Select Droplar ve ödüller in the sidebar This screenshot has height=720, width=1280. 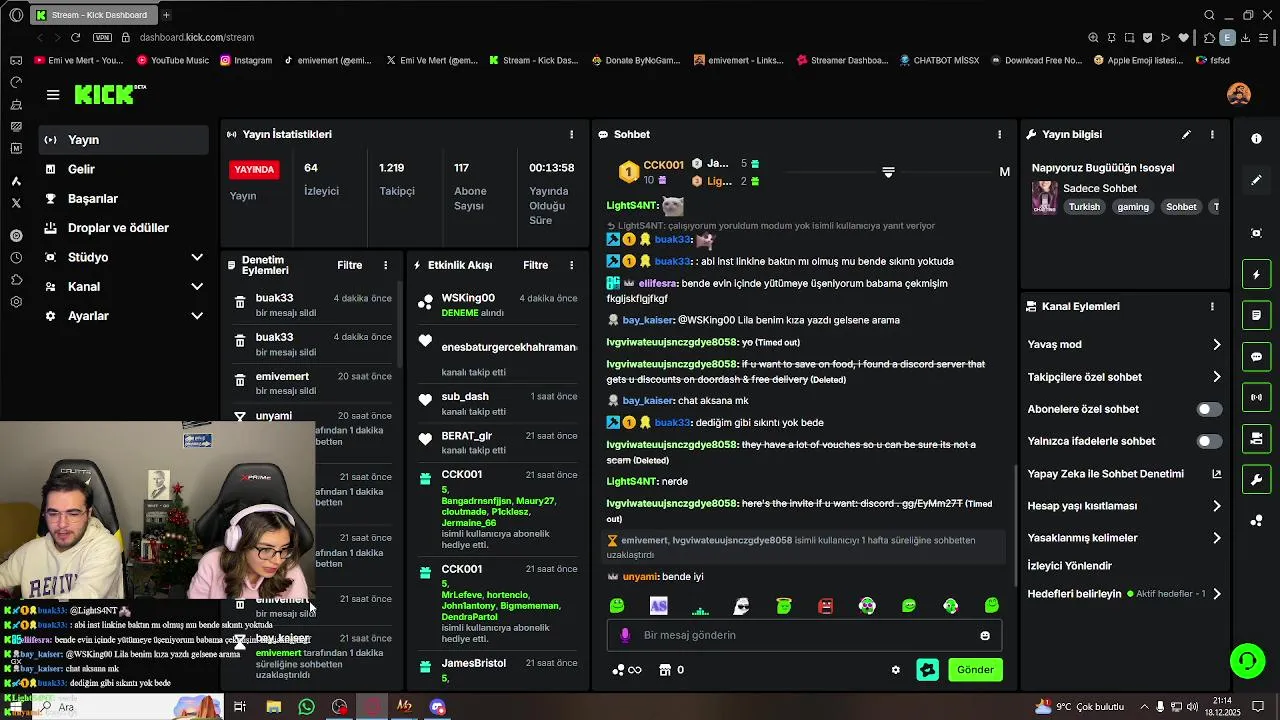click(x=124, y=228)
